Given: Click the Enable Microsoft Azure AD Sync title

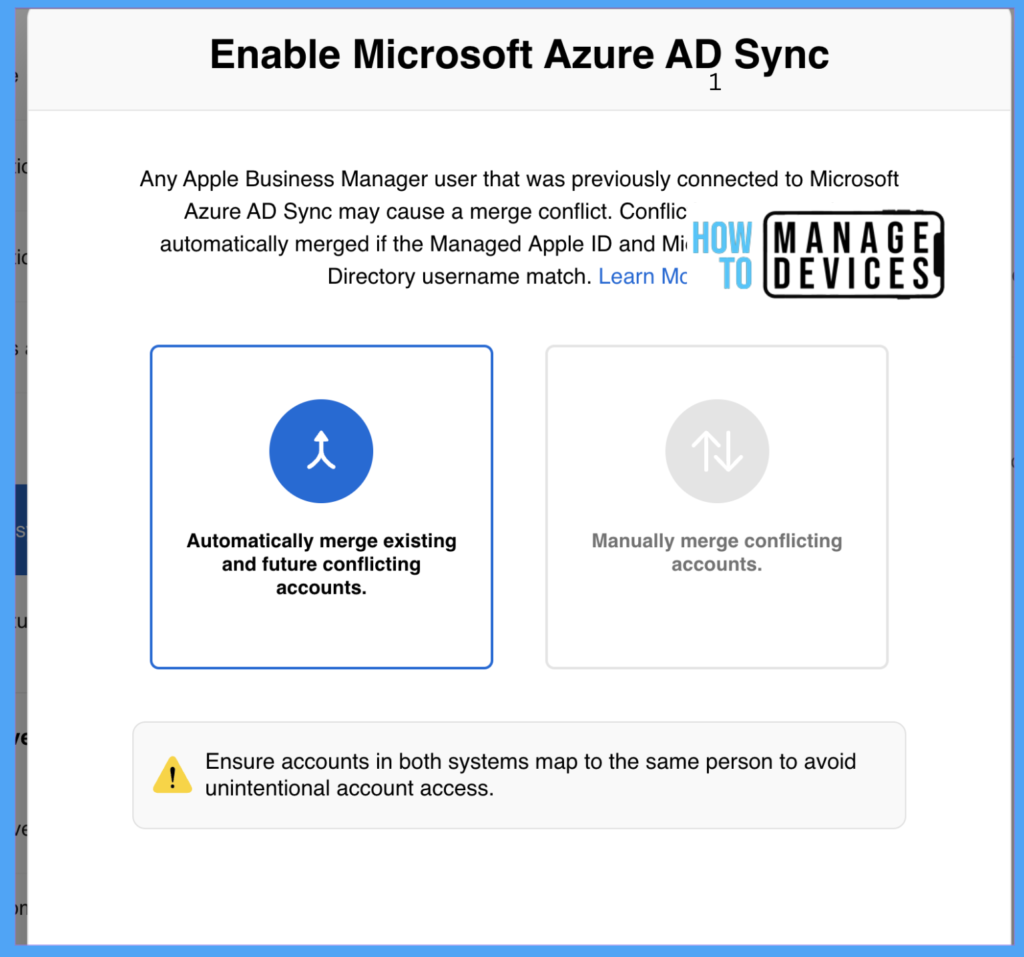Looking at the screenshot, I should 519,54.
